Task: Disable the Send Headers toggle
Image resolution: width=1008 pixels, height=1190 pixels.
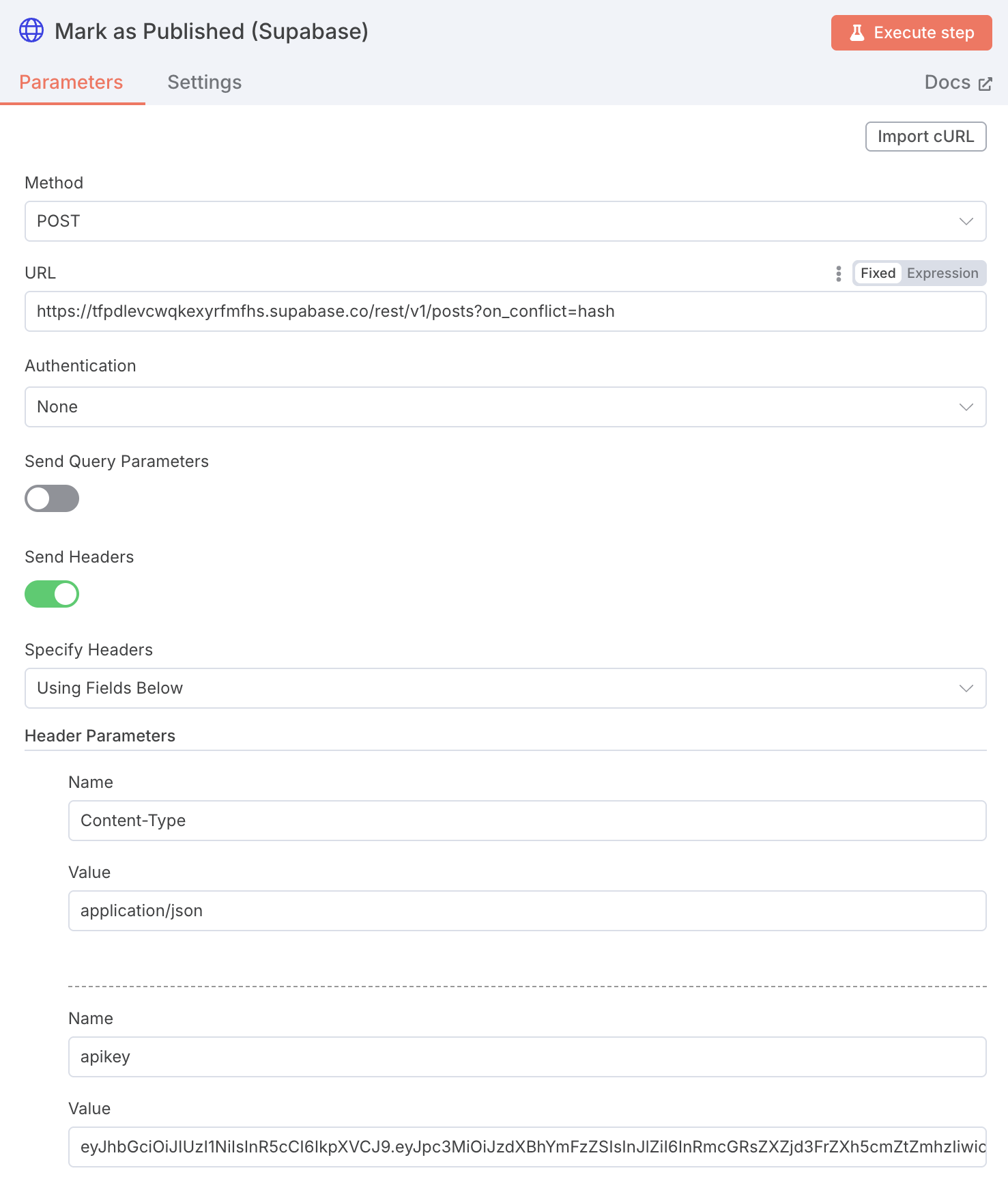Action: pos(52,594)
